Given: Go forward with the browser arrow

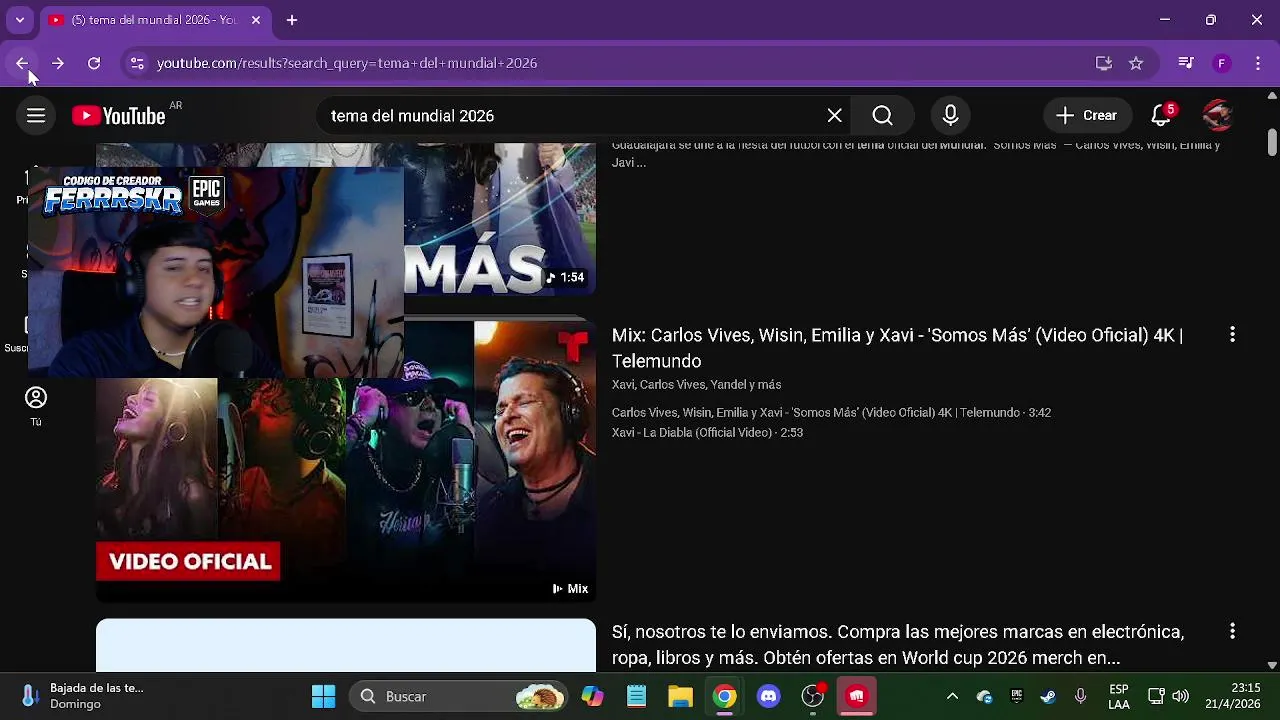Looking at the screenshot, I should click(58, 63).
